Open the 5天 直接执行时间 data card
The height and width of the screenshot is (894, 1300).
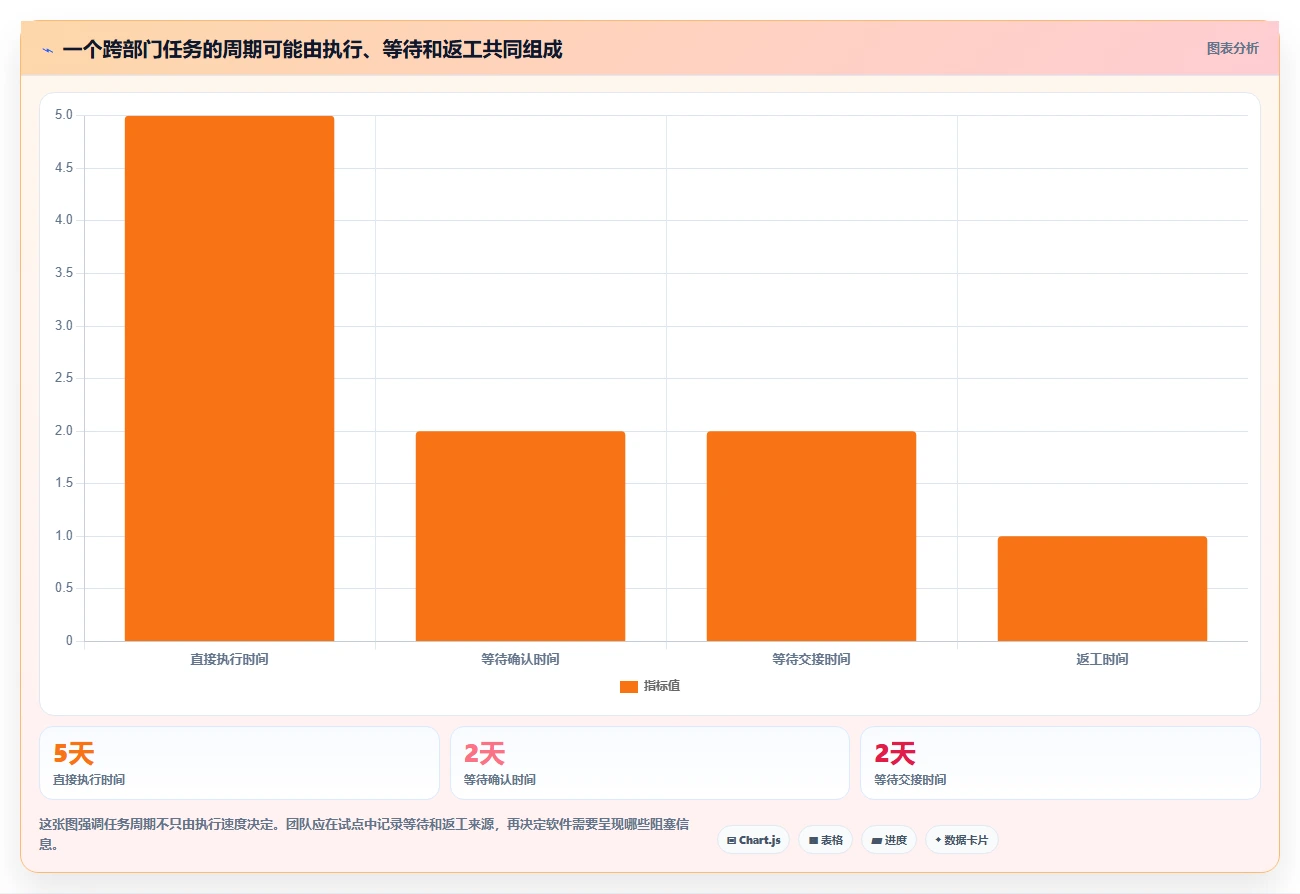[239, 763]
